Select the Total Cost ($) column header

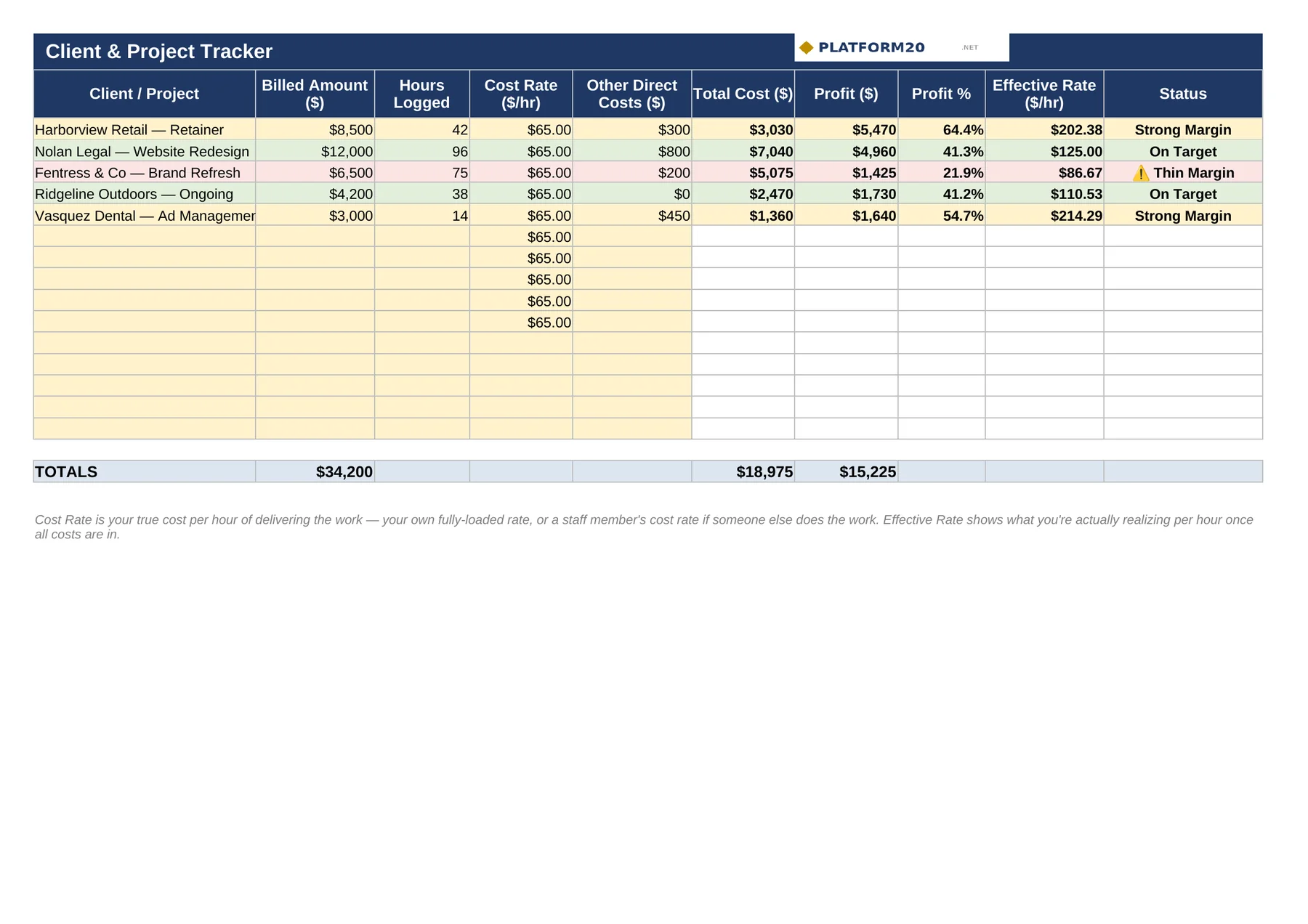point(743,94)
